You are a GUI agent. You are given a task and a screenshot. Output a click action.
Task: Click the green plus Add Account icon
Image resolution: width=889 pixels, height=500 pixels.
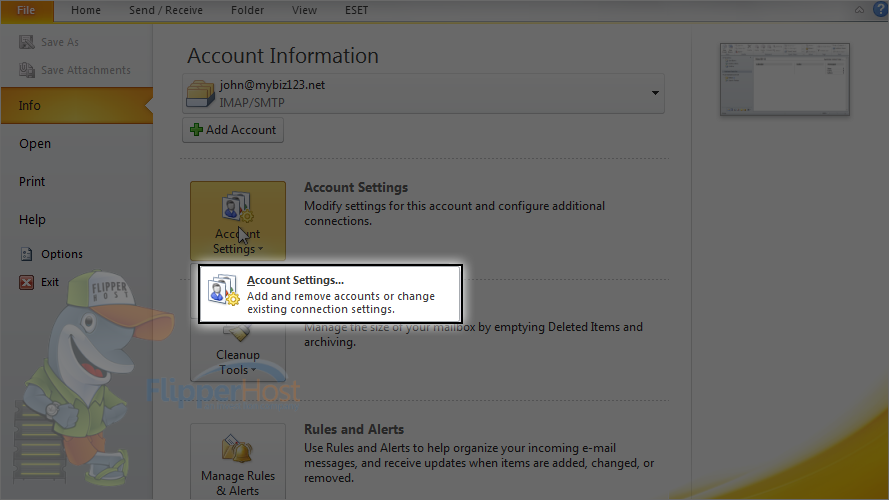click(196, 130)
